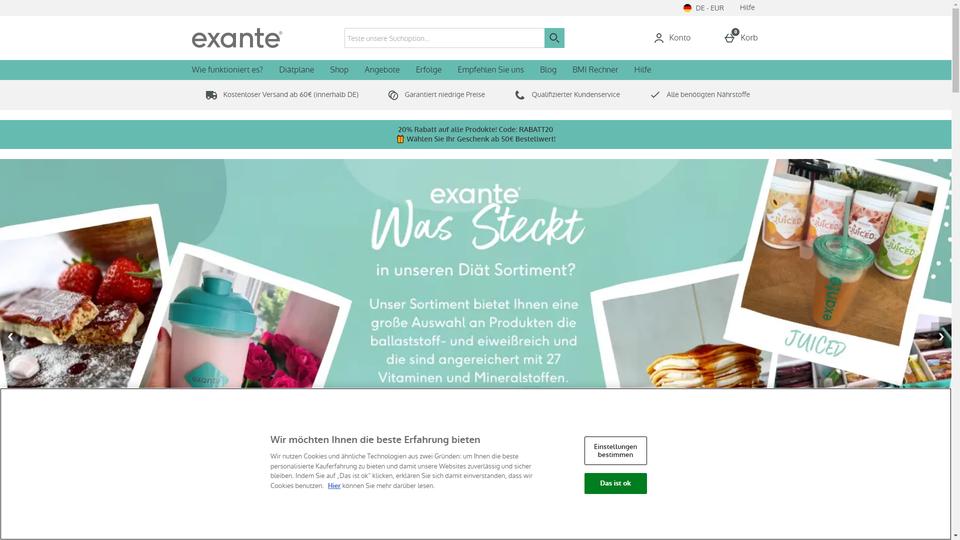Click the delivery truck shipping icon
Screen dimensions: 960x540
[x=211, y=95]
